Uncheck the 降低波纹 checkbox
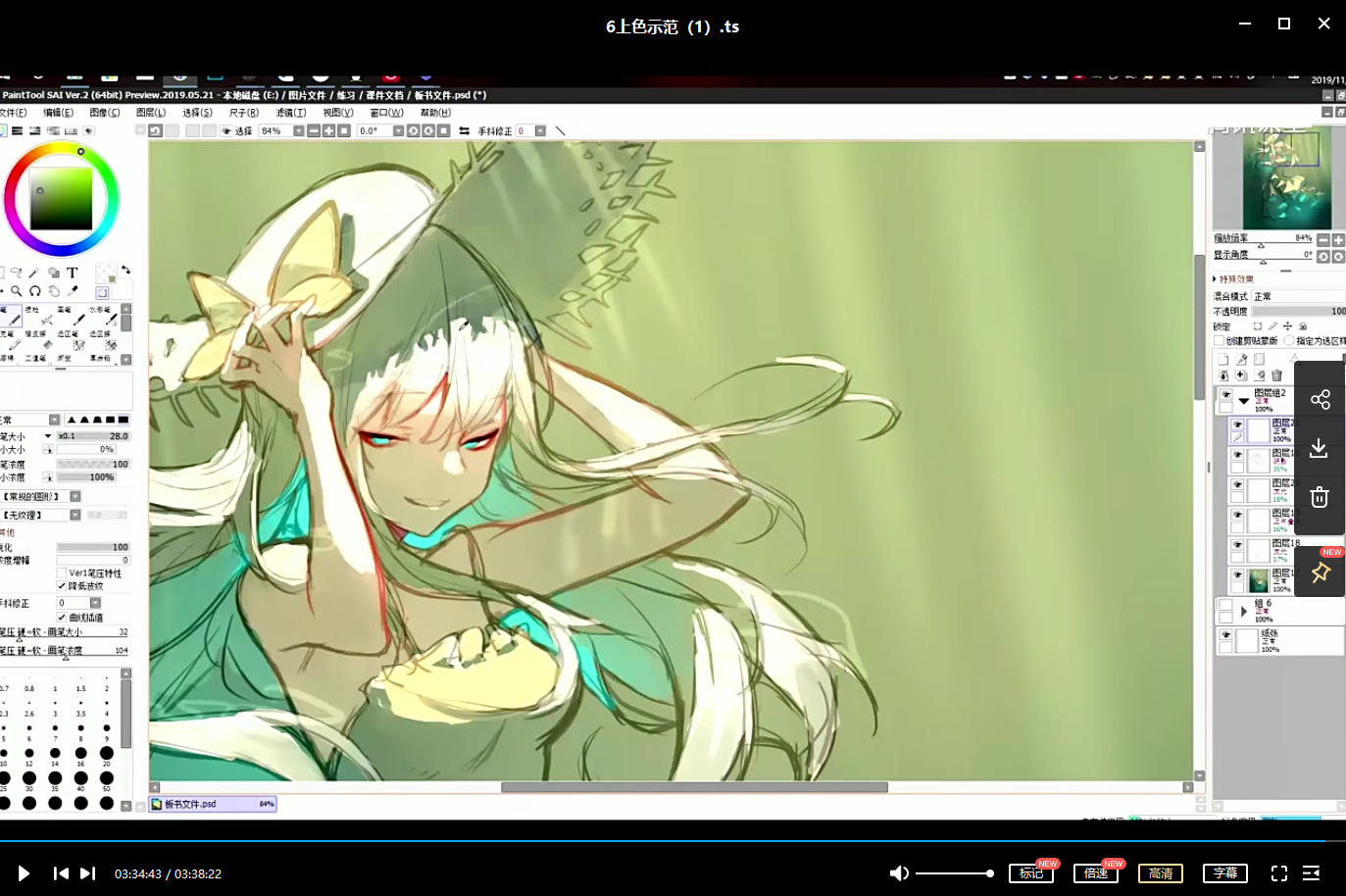 [x=62, y=586]
